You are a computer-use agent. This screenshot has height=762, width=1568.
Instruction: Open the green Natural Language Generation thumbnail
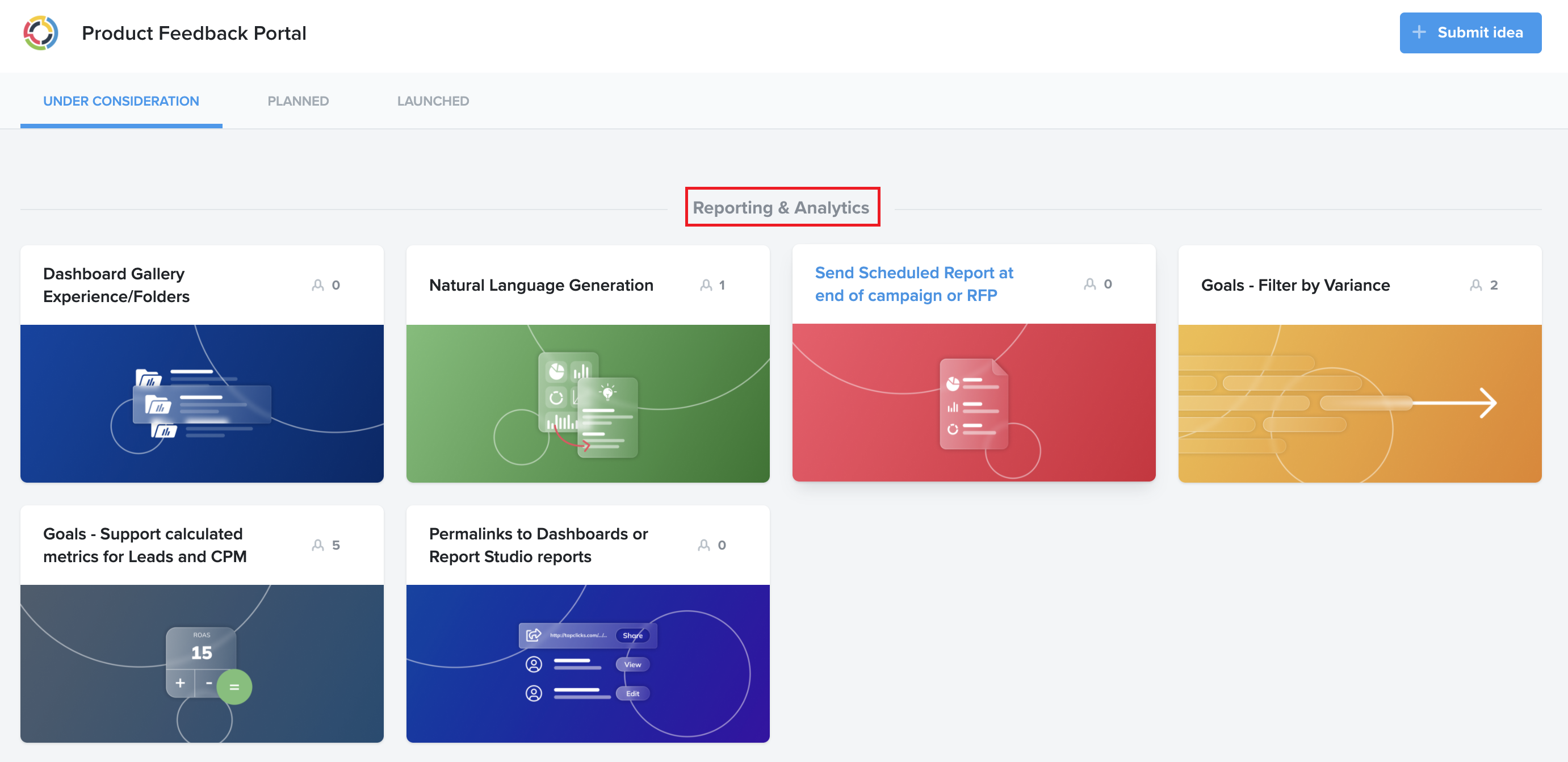tap(588, 403)
